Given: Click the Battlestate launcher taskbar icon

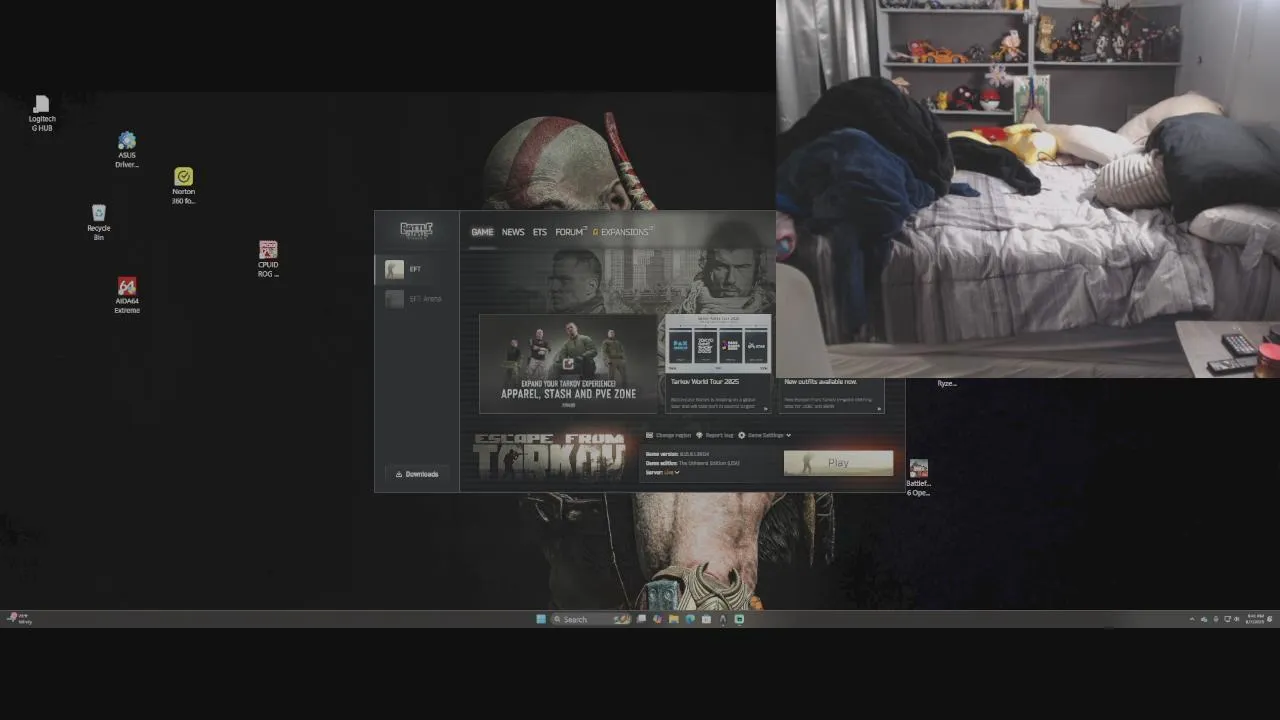Looking at the screenshot, I should [x=722, y=619].
